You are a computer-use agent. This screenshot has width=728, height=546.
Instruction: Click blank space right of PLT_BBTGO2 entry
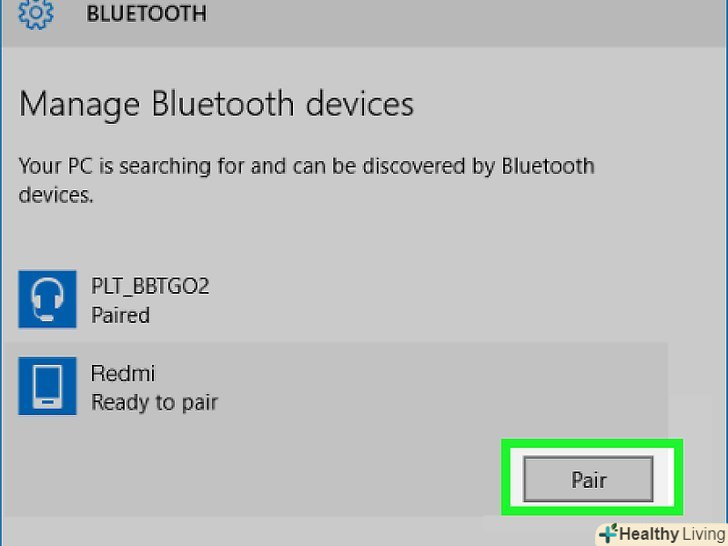450,300
